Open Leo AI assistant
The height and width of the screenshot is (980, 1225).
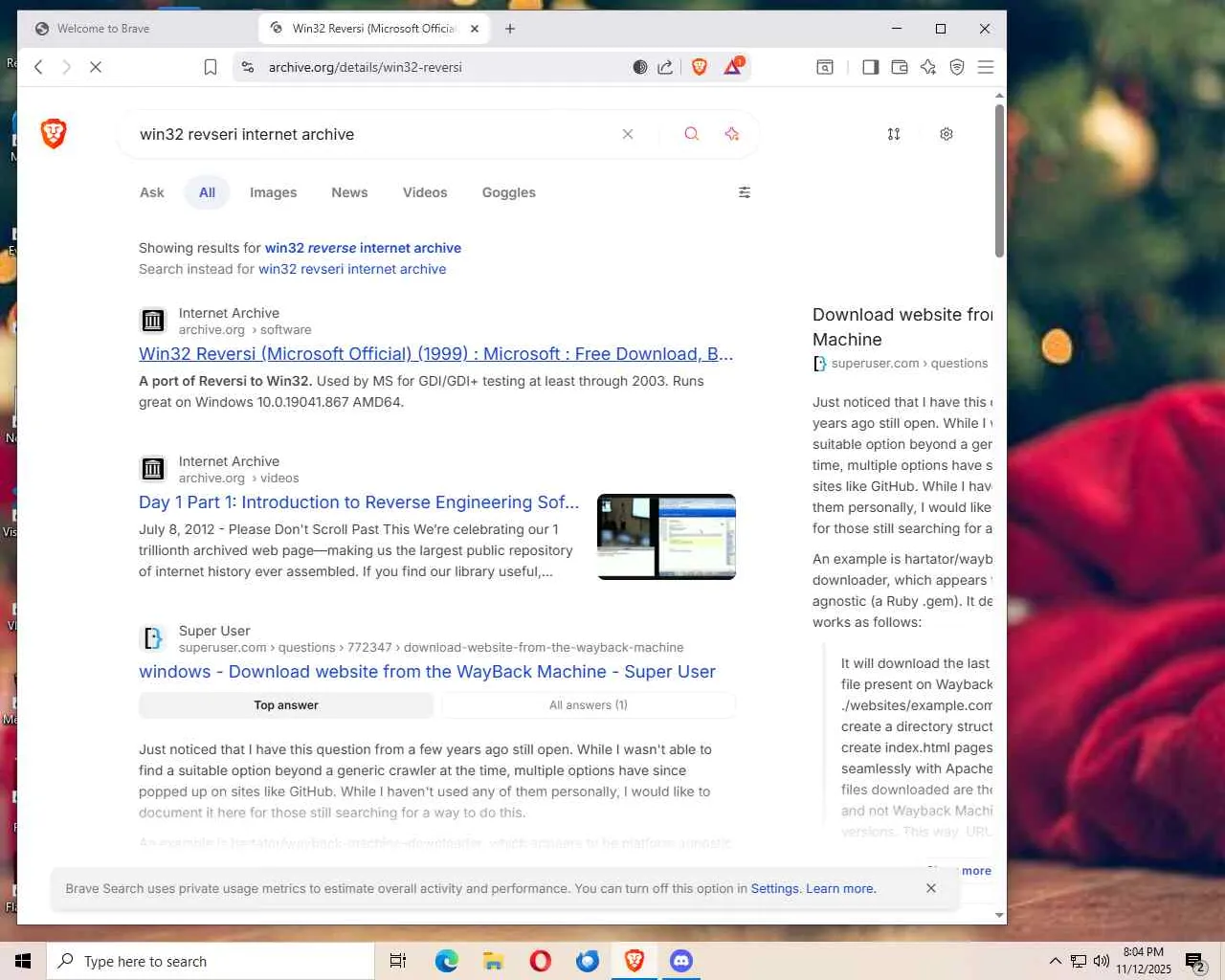928,67
